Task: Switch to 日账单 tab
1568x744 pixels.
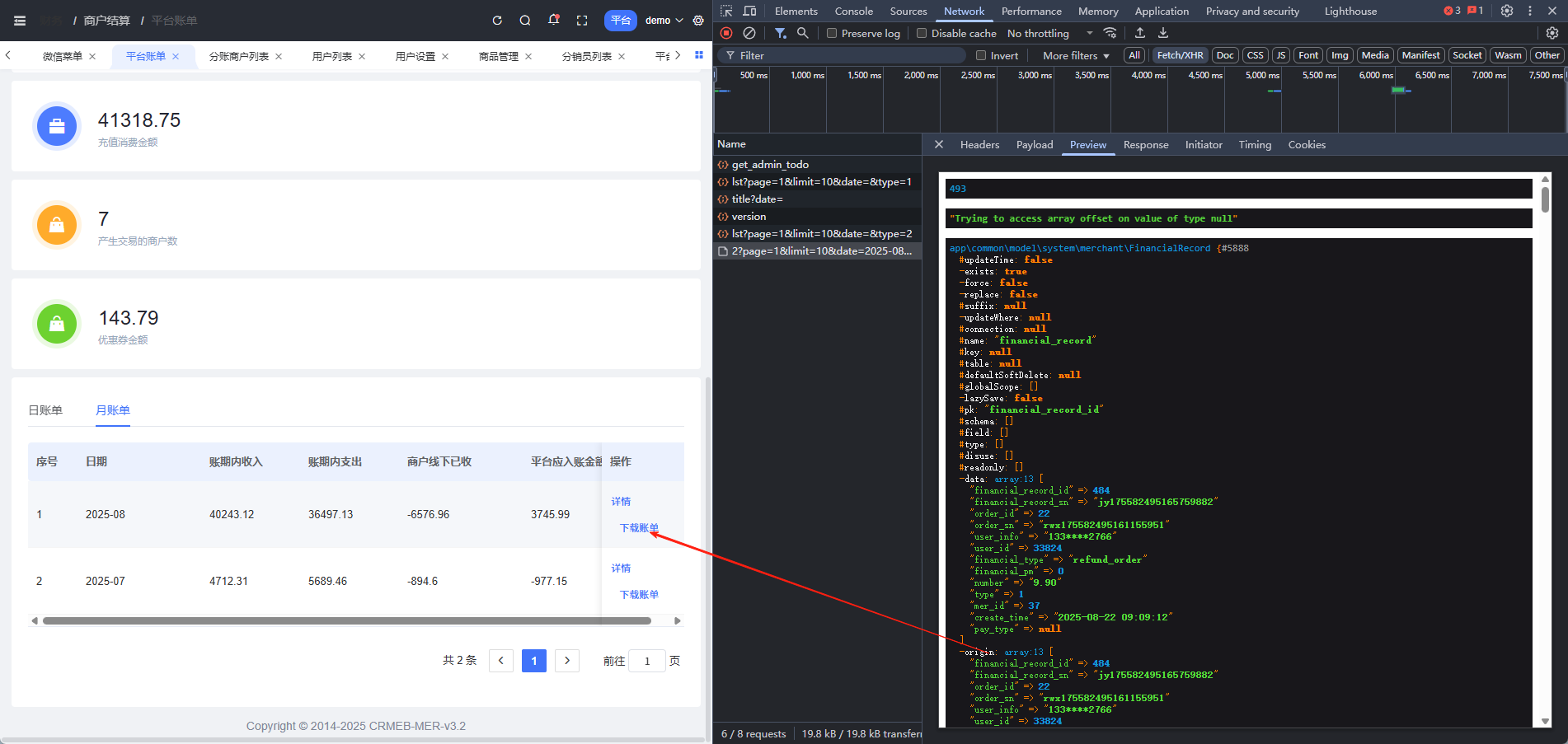Action: (x=45, y=410)
